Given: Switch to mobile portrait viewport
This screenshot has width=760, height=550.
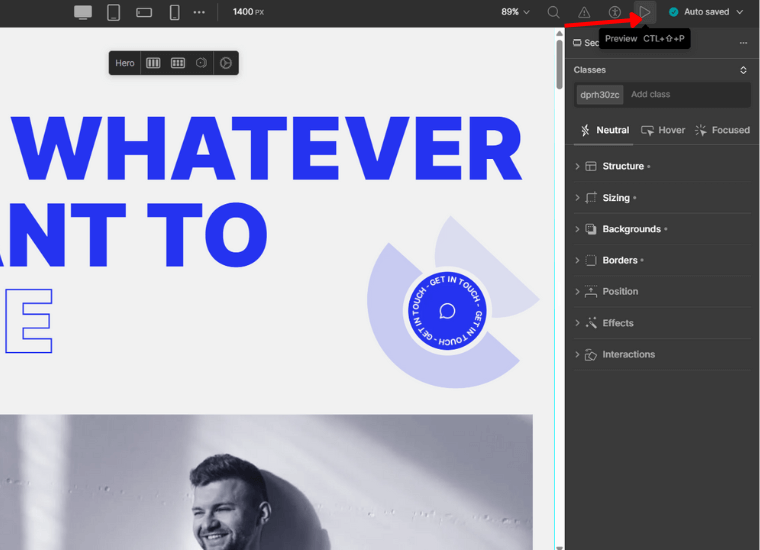Looking at the screenshot, I should [x=174, y=12].
